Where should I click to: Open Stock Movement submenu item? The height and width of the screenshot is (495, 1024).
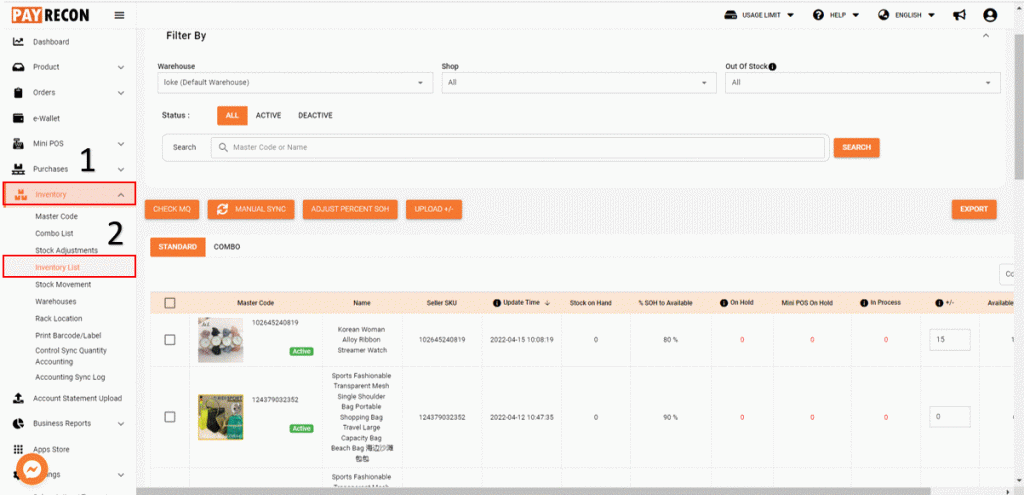click(63, 285)
